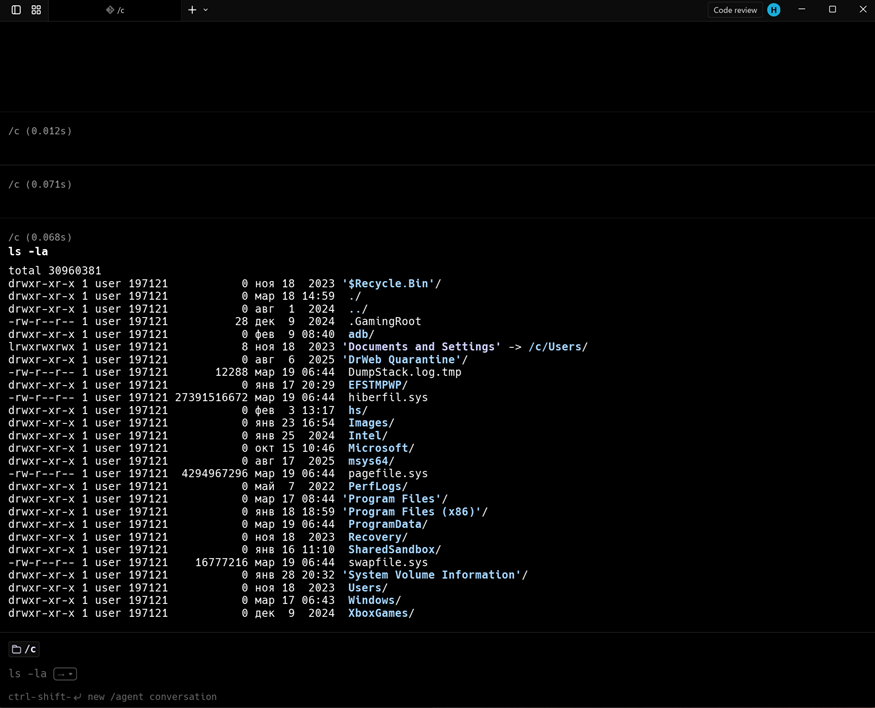This screenshot has height=708, width=875.
Task: Click the H user avatar
Action: (x=774, y=10)
